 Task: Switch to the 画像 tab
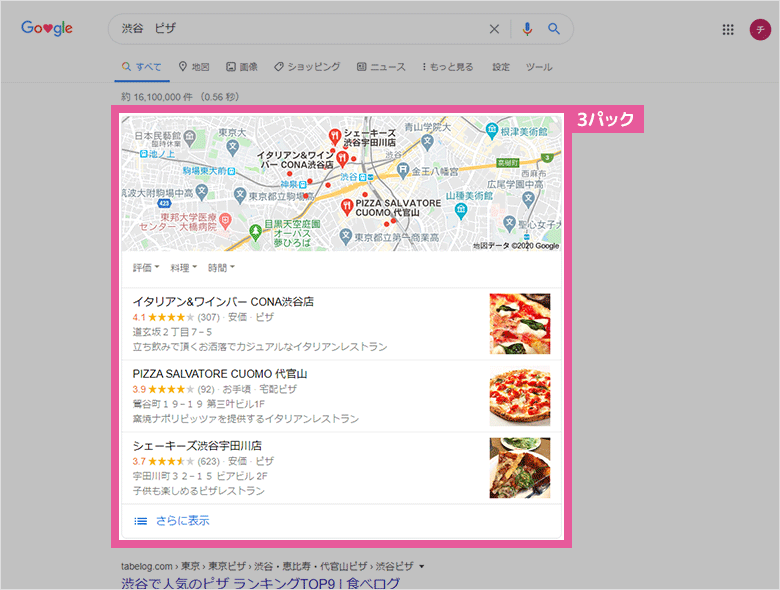tap(242, 67)
